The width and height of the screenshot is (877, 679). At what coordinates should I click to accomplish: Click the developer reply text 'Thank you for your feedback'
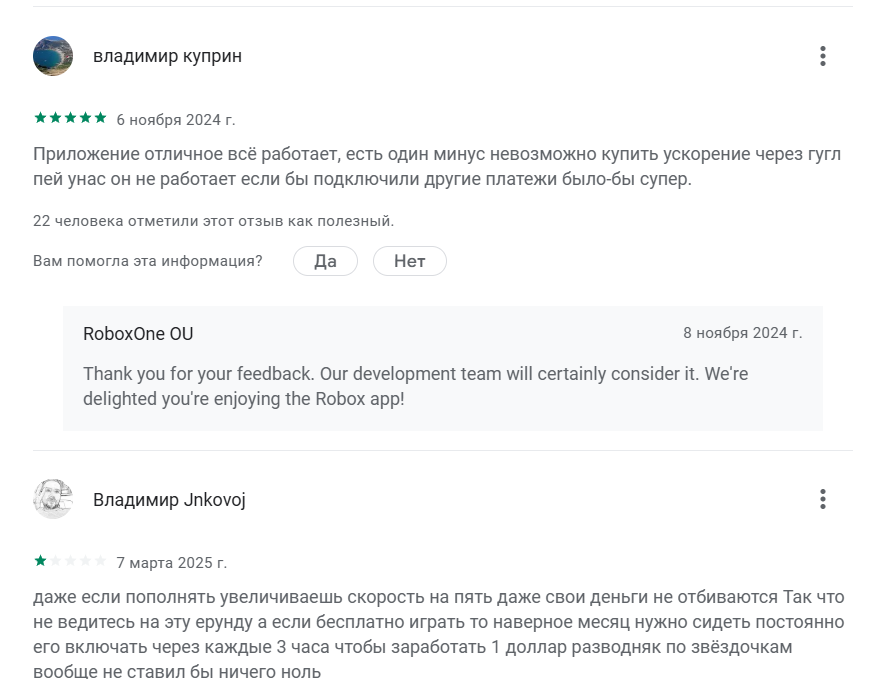coord(415,385)
